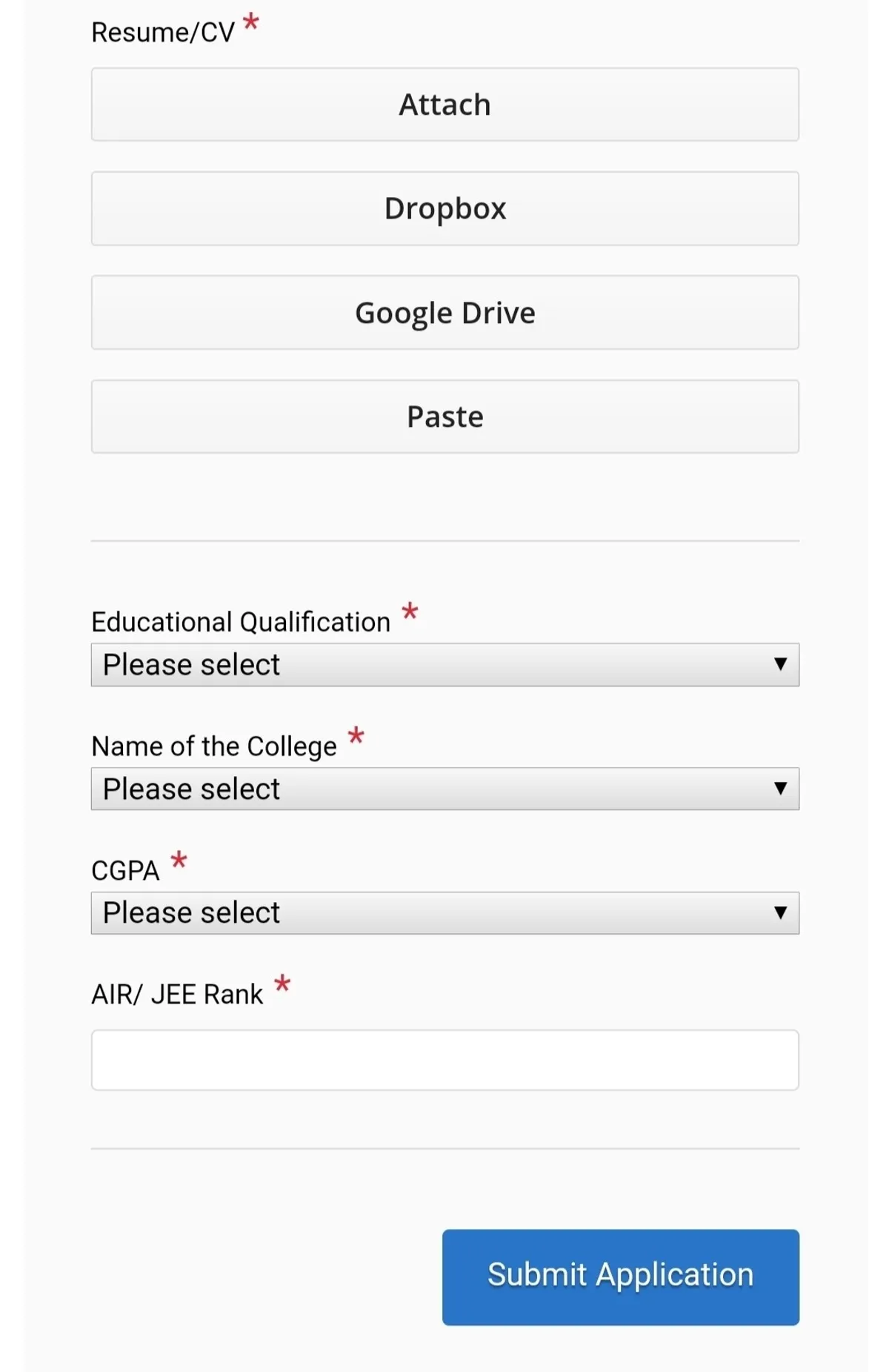
Task: Click the AIR/ JEE Rank label
Action: point(177,994)
